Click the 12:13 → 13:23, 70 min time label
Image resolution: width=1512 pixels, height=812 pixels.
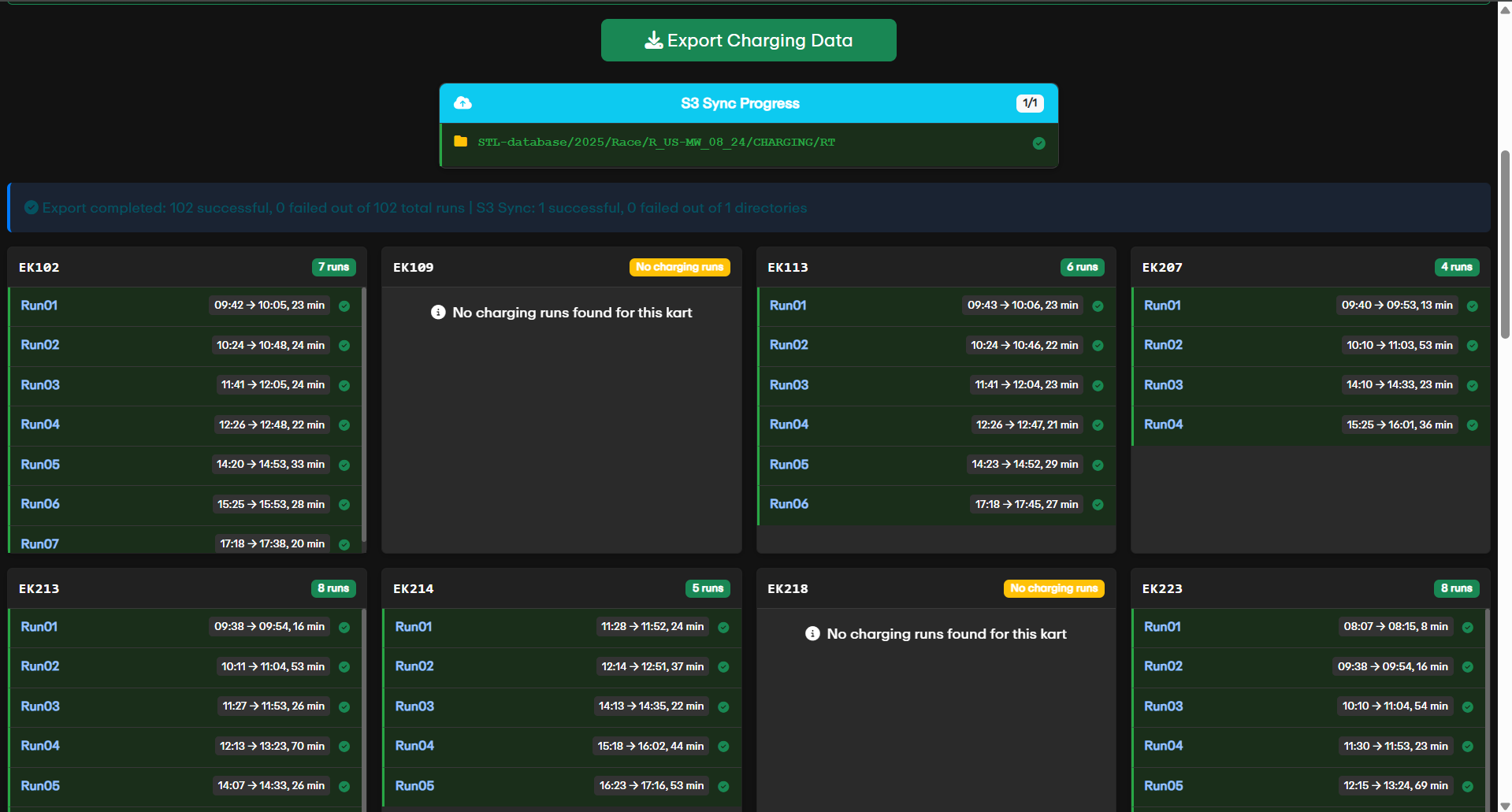[272, 747]
